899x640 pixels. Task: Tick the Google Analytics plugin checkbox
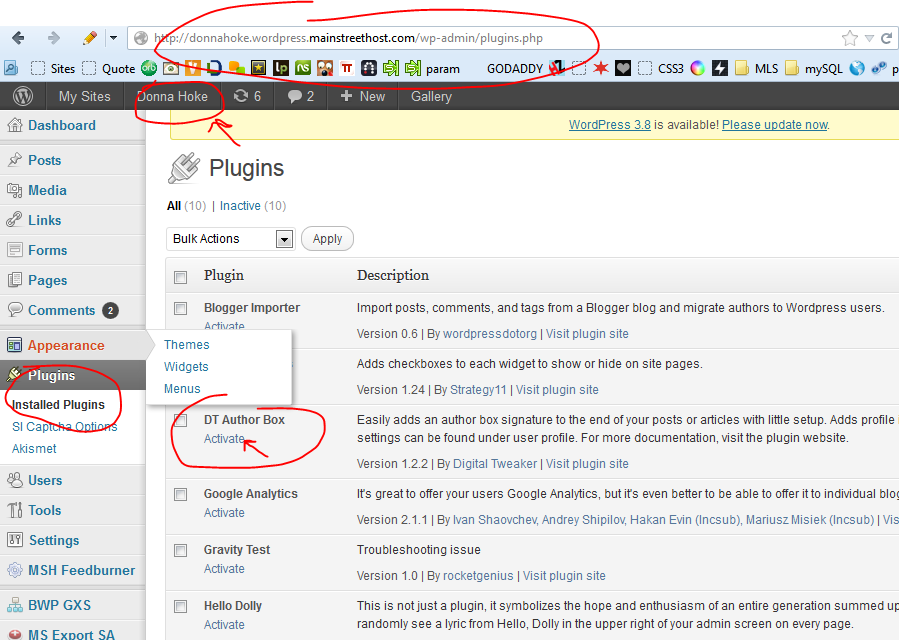[x=181, y=494]
